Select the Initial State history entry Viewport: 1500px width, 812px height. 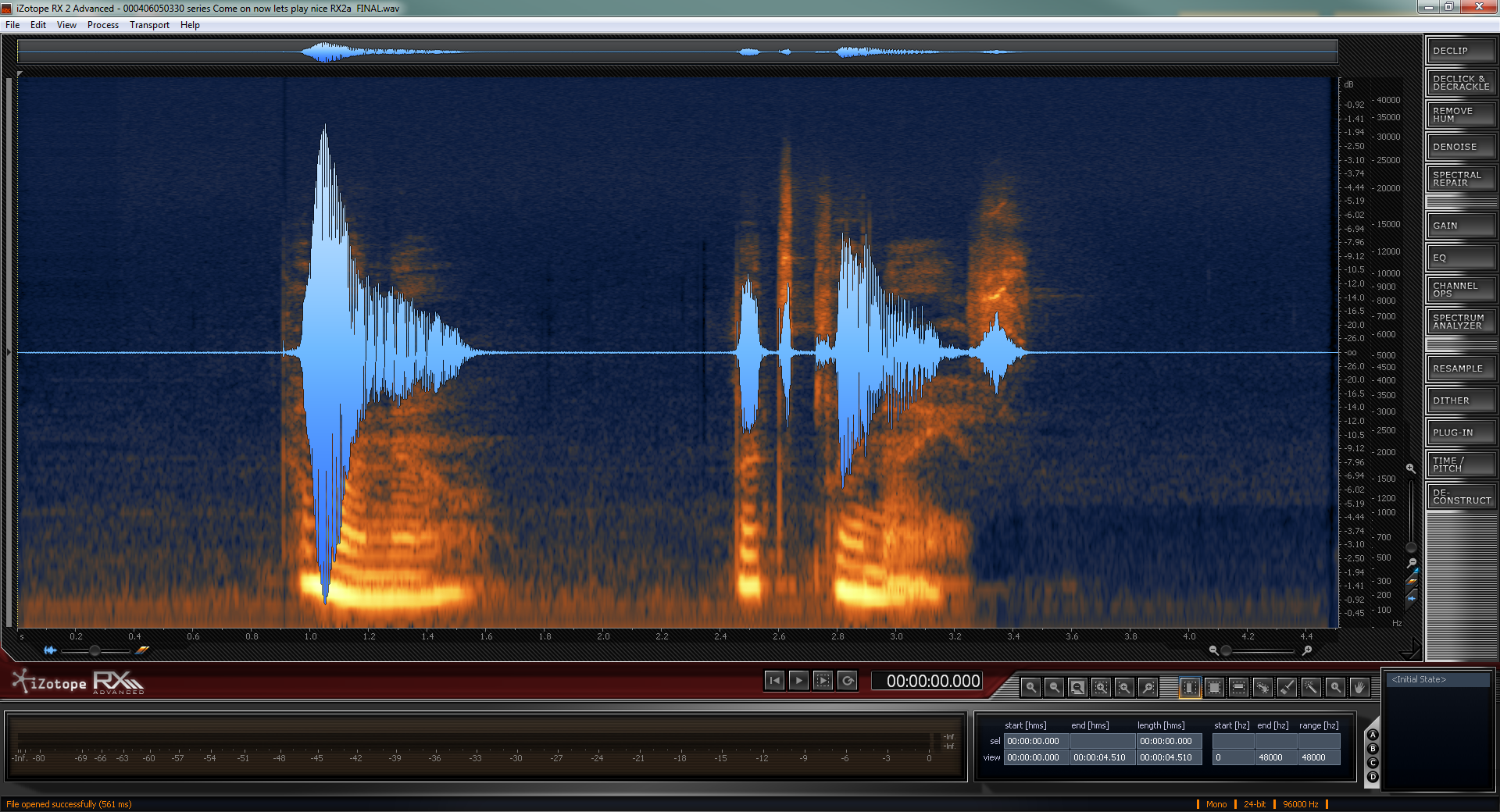(x=1438, y=679)
